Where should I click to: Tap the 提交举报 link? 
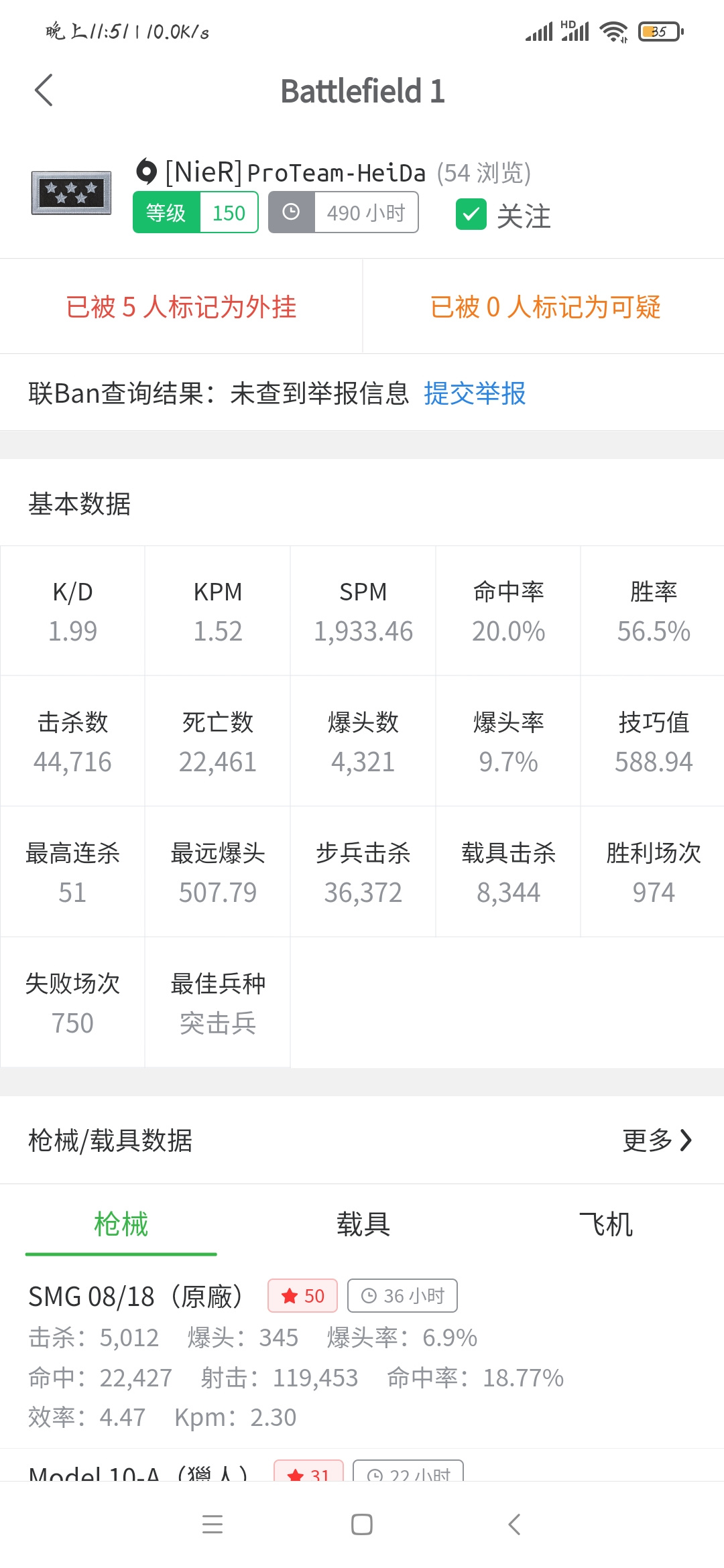coord(475,393)
